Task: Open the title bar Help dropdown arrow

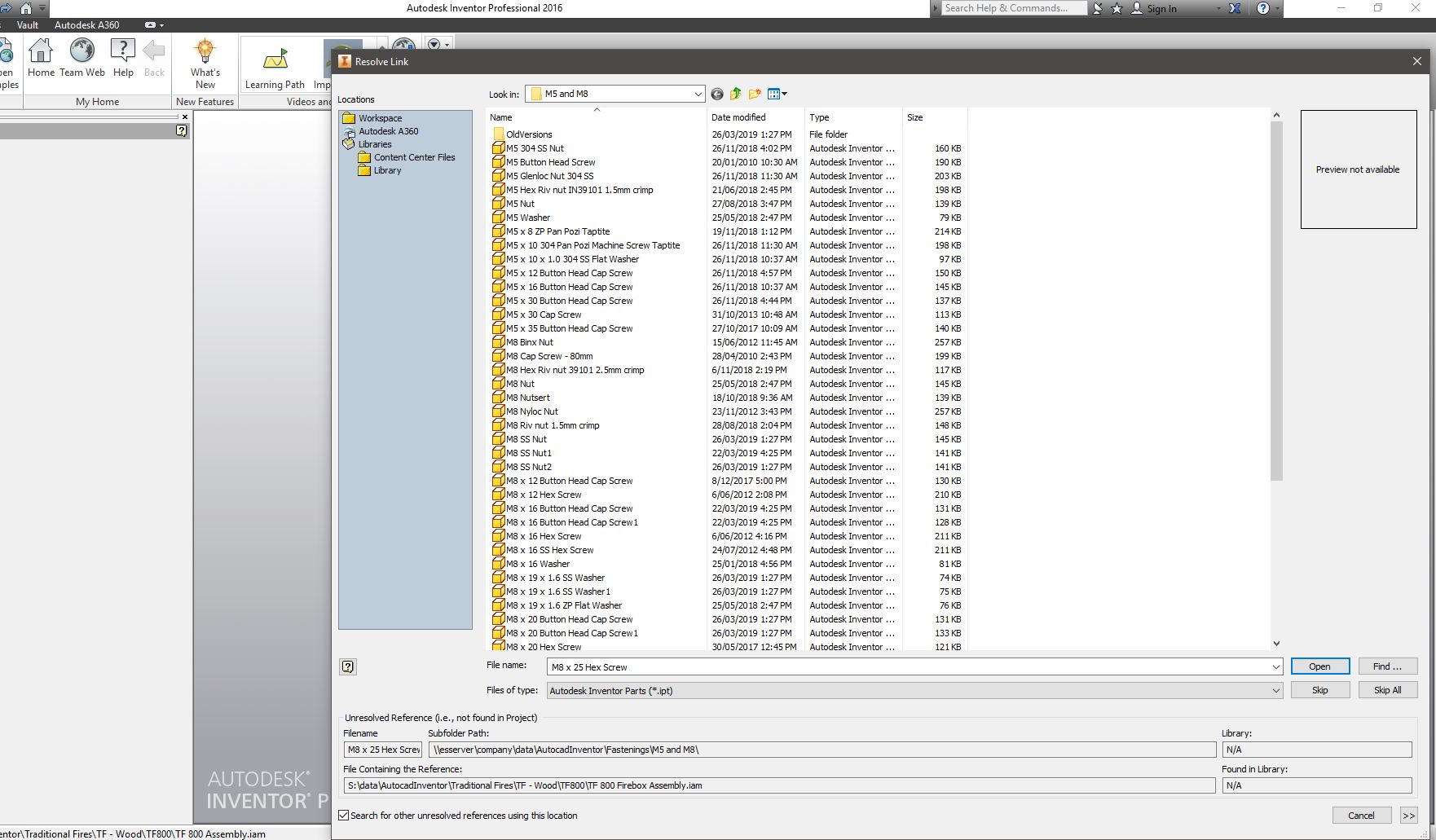Action: coord(1276,8)
